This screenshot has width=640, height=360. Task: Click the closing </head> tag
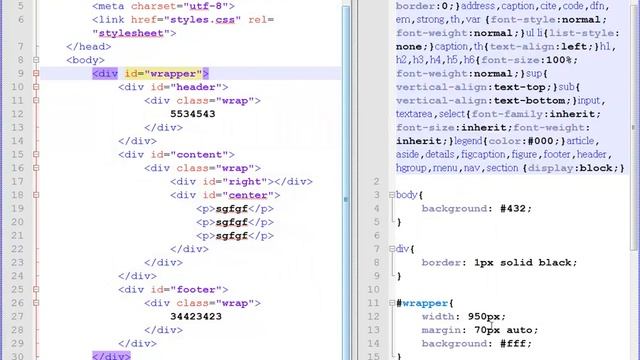coord(89,47)
